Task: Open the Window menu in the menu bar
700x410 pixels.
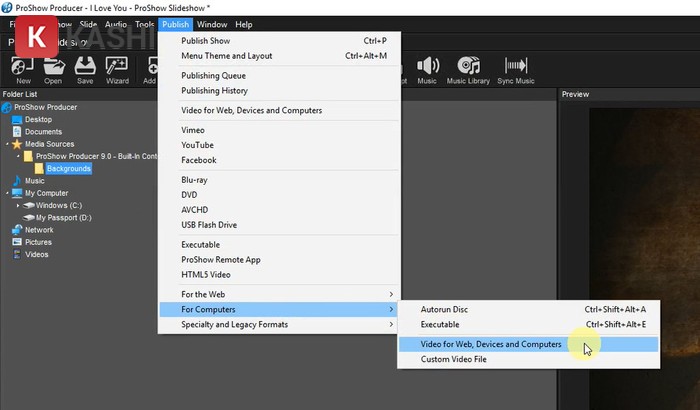Action: [211, 24]
